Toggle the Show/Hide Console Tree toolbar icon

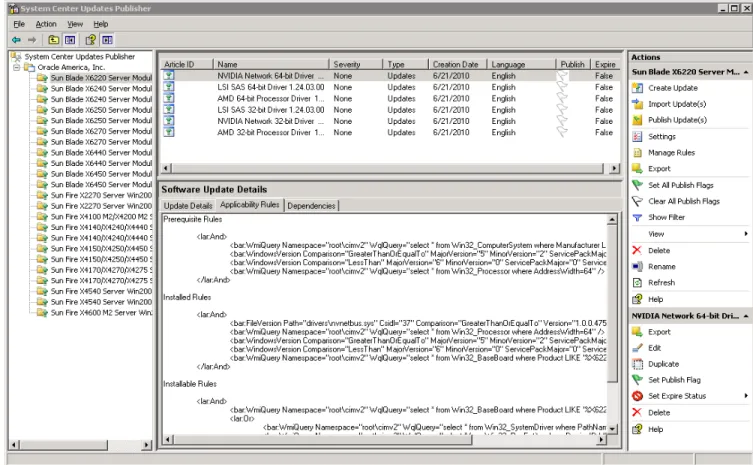(70, 40)
